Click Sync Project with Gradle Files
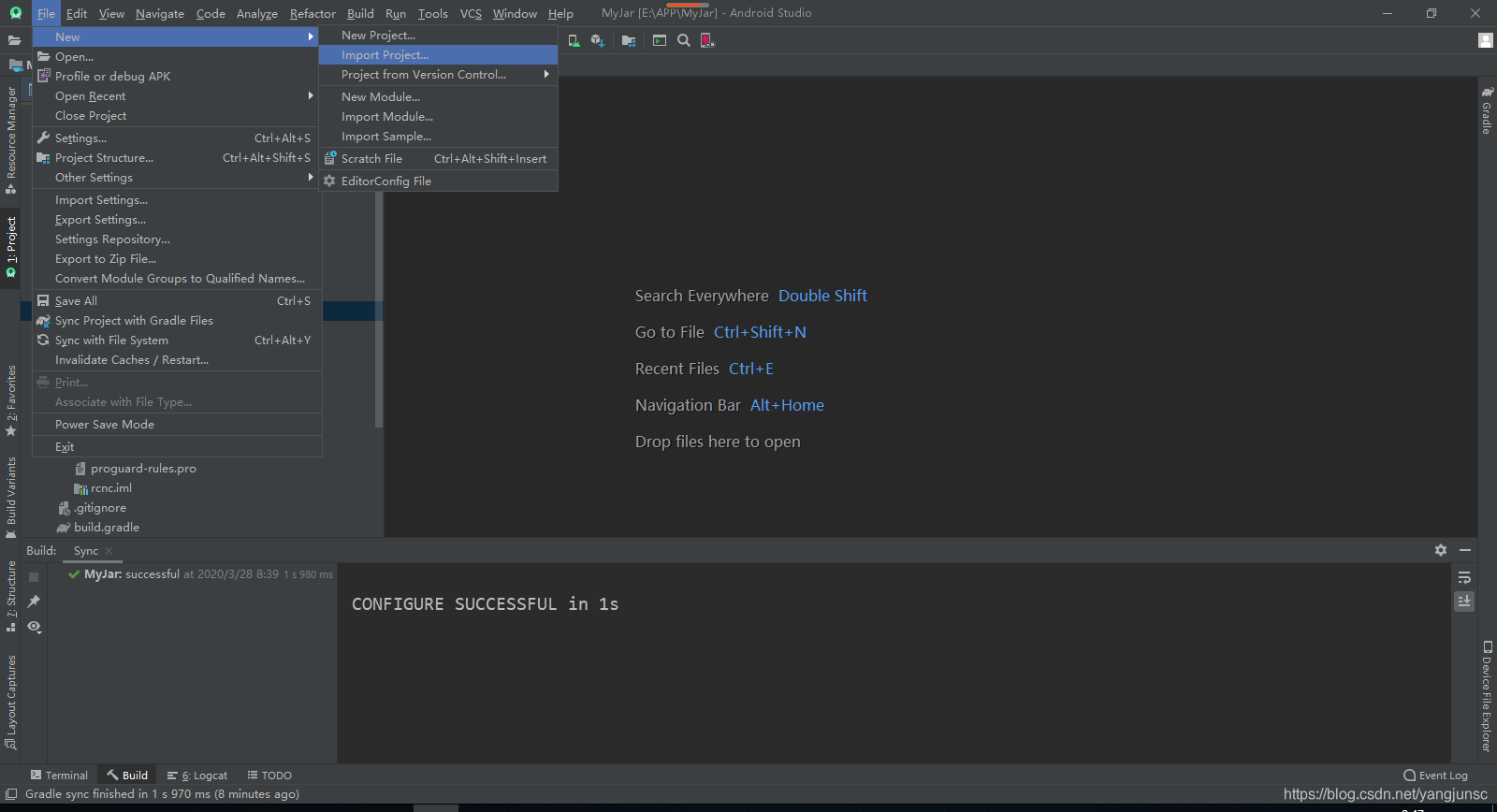This screenshot has width=1497, height=812. click(177, 321)
